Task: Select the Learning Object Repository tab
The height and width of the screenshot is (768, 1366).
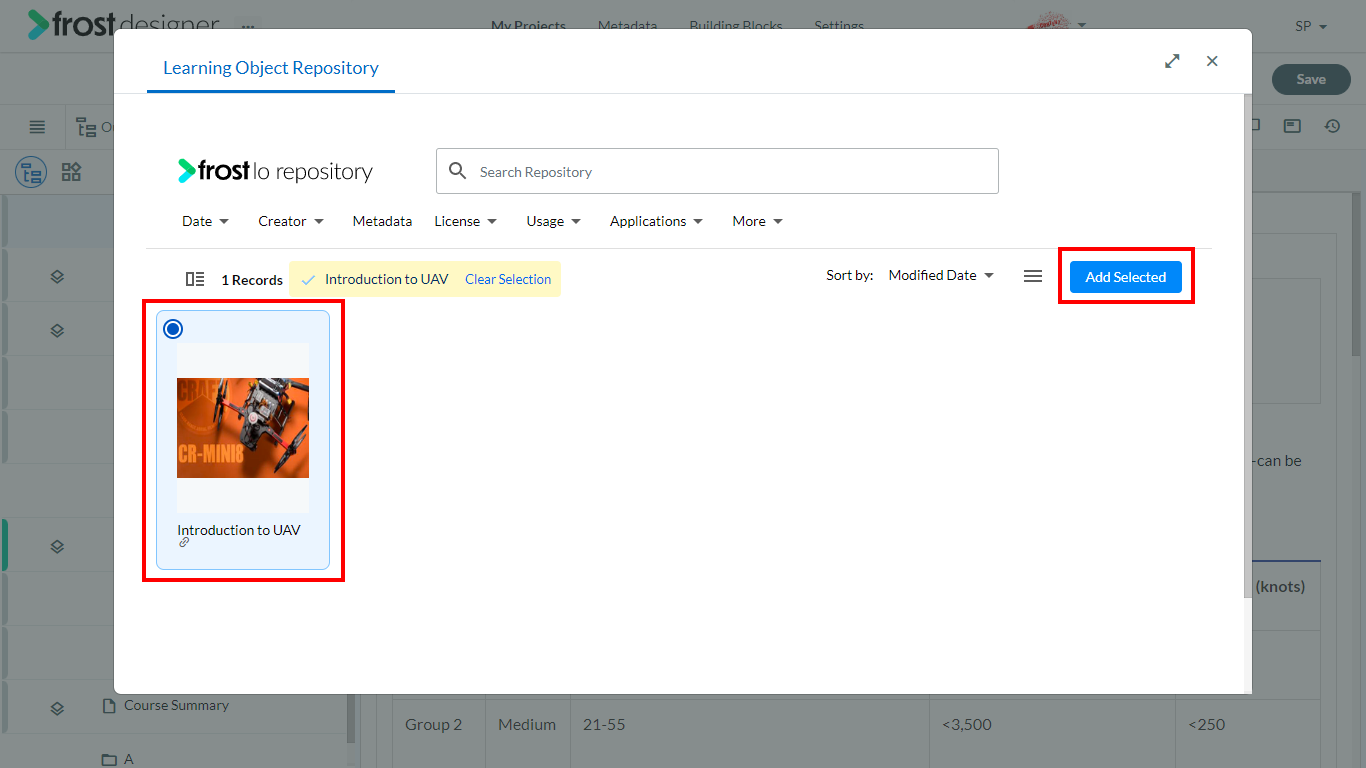Action: [x=271, y=68]
